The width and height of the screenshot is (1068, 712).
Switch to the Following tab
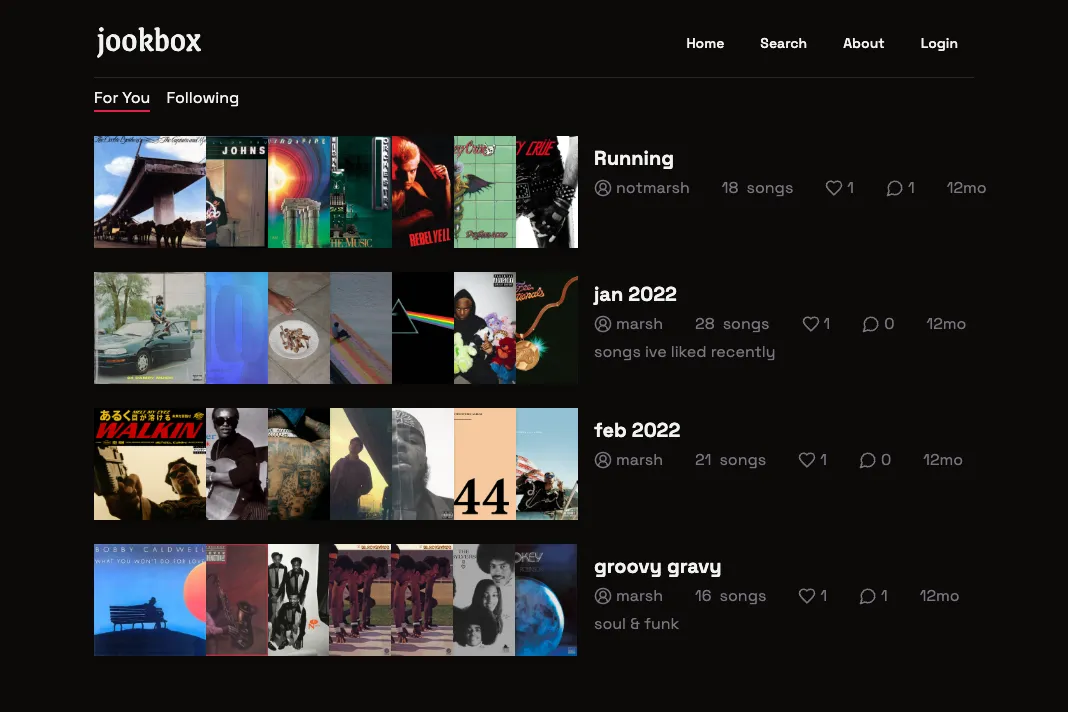click(202, 98)
